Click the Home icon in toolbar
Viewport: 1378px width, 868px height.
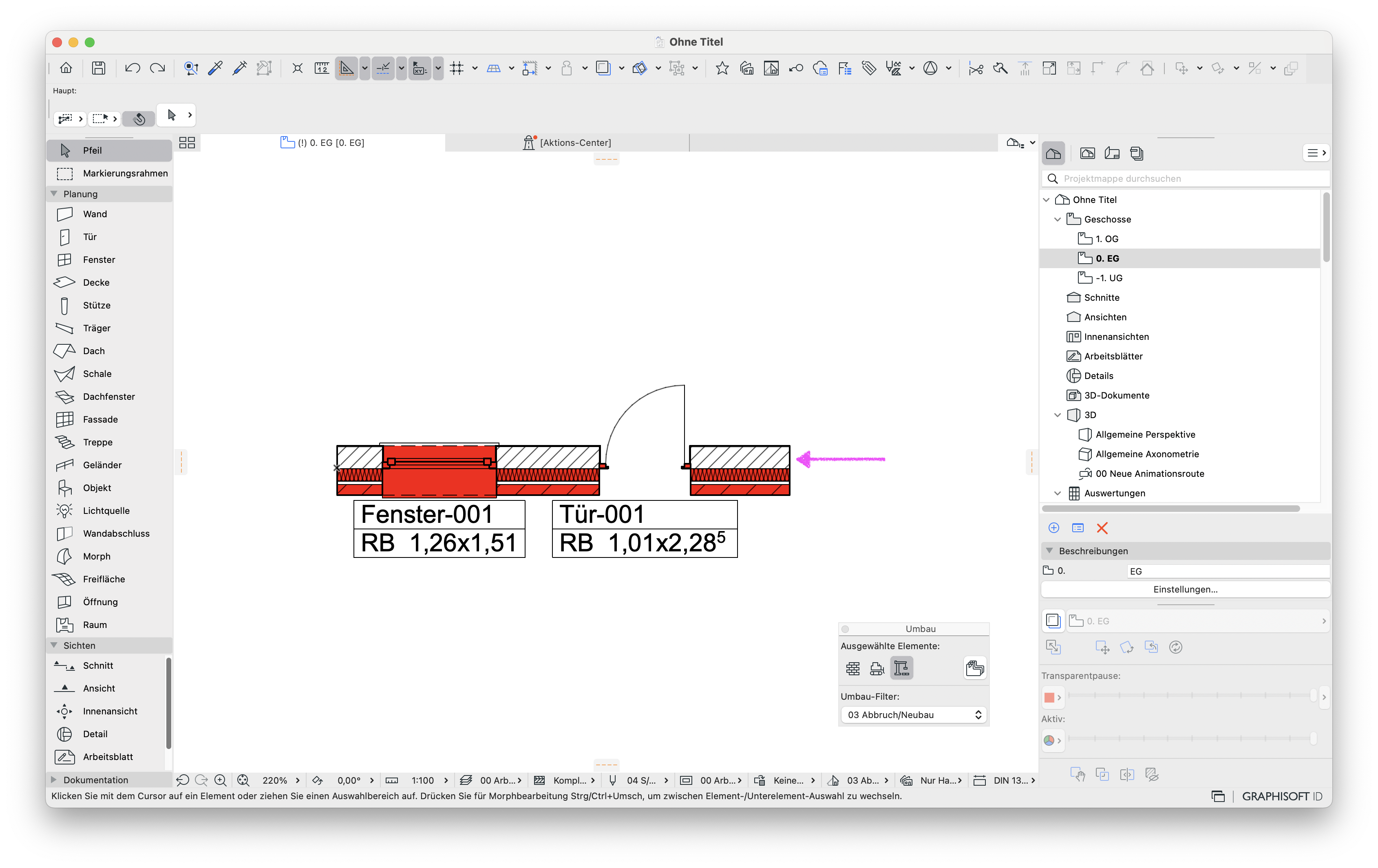[66, 68]
